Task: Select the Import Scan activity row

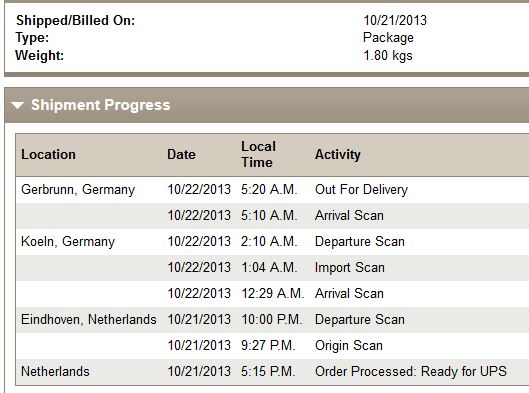Action: click(272, 268)
